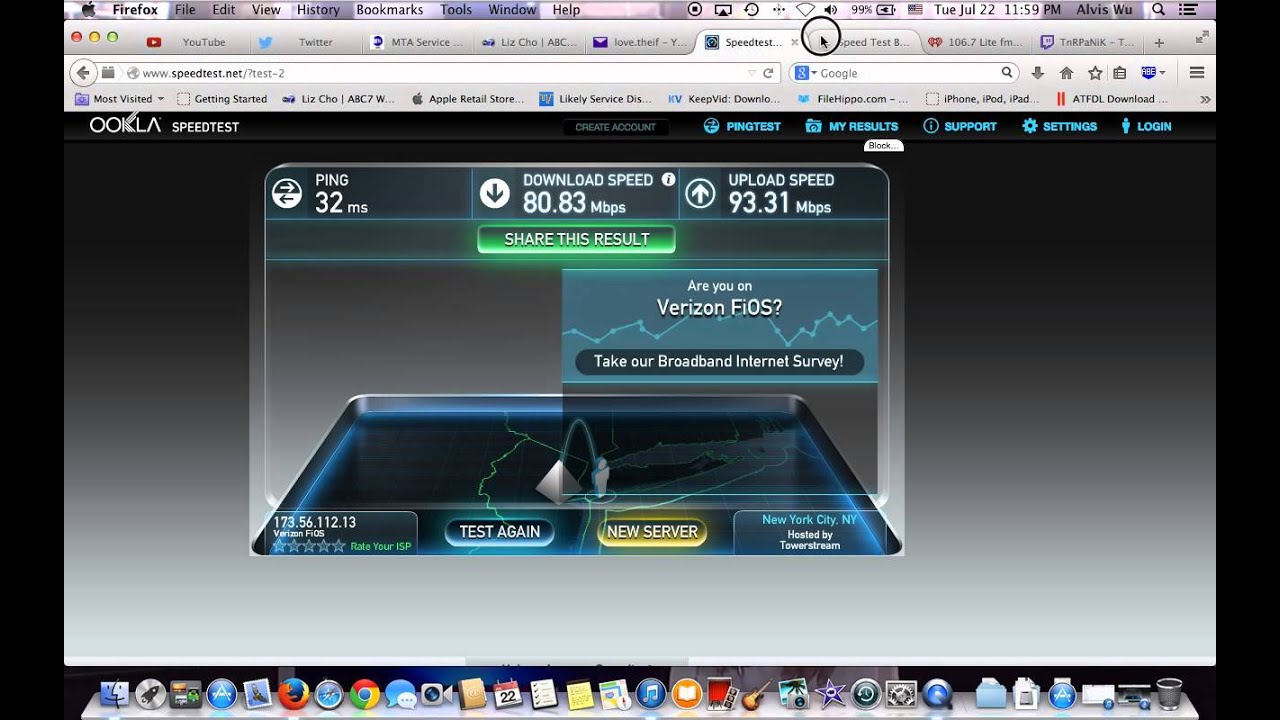Click the Ookla Speedtest logo

click(164, 126)
